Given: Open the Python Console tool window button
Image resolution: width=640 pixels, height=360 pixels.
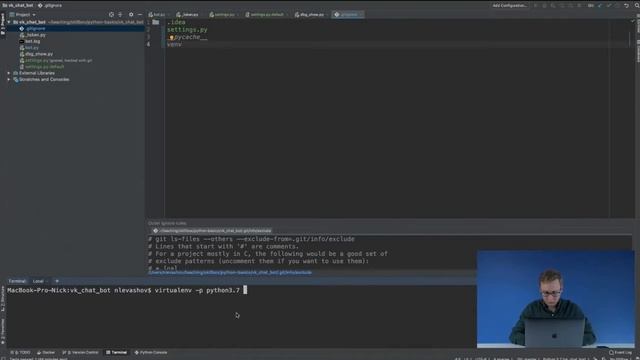Looking at the screenshot, I should [x=151, y=353].
